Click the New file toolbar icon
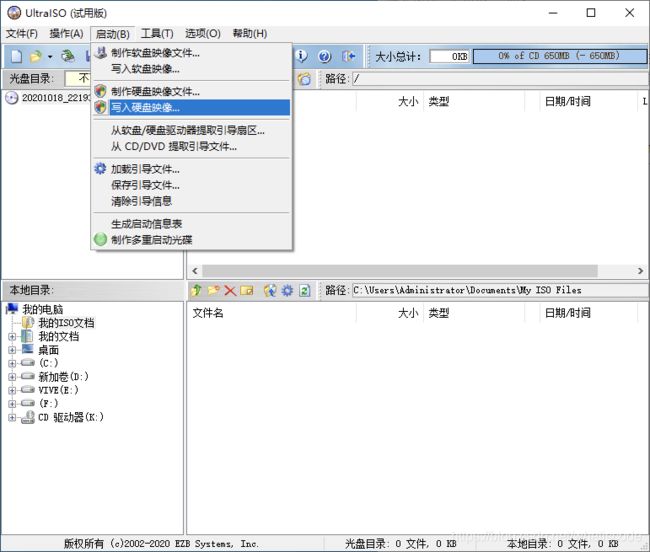650x552 pixels. pos(16,56)
